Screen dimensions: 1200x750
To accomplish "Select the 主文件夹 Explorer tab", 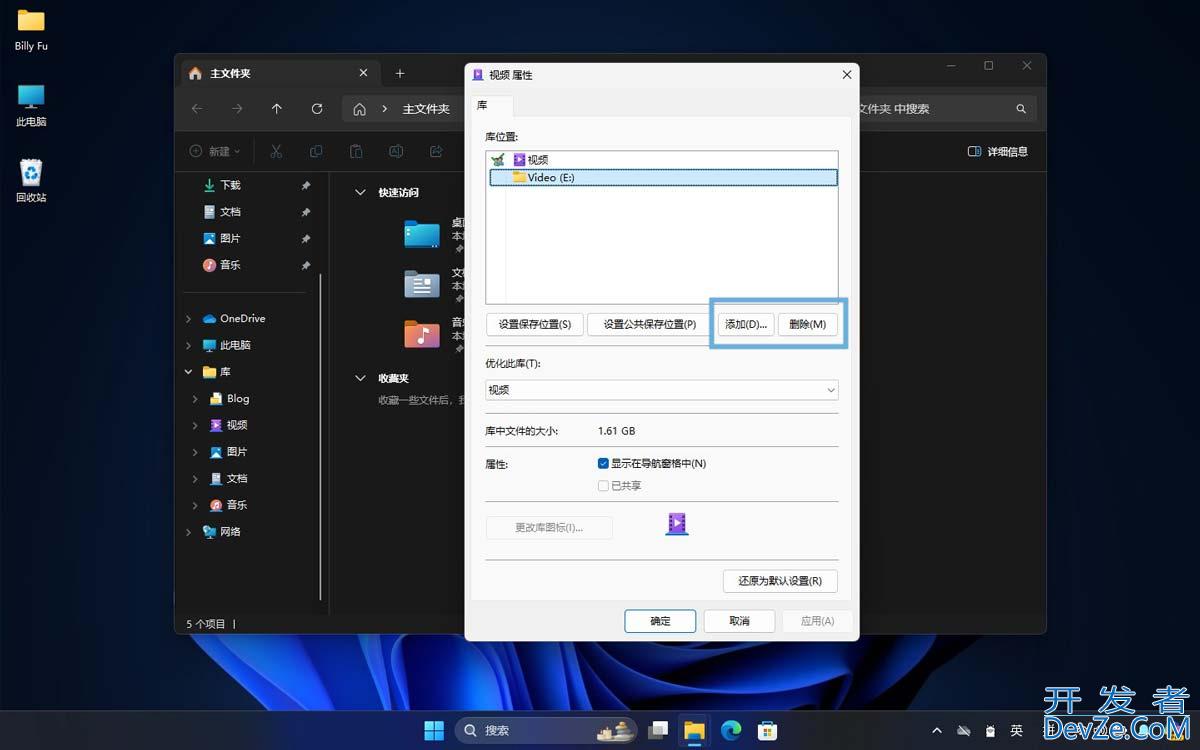I will pyautogui.click(x=278, y=74).
